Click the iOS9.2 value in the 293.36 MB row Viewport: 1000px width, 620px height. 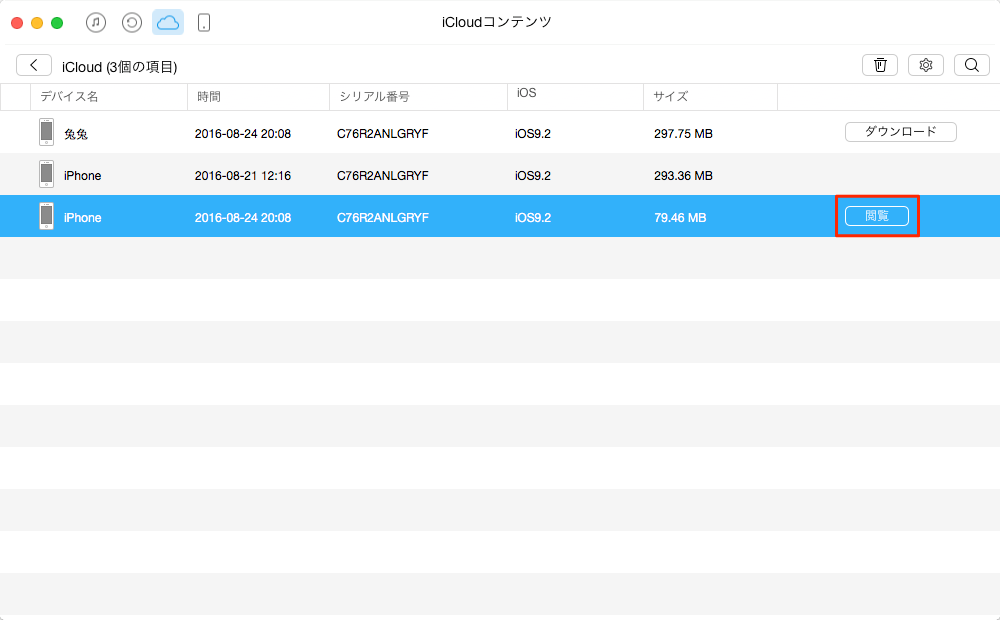click(533, 176)
